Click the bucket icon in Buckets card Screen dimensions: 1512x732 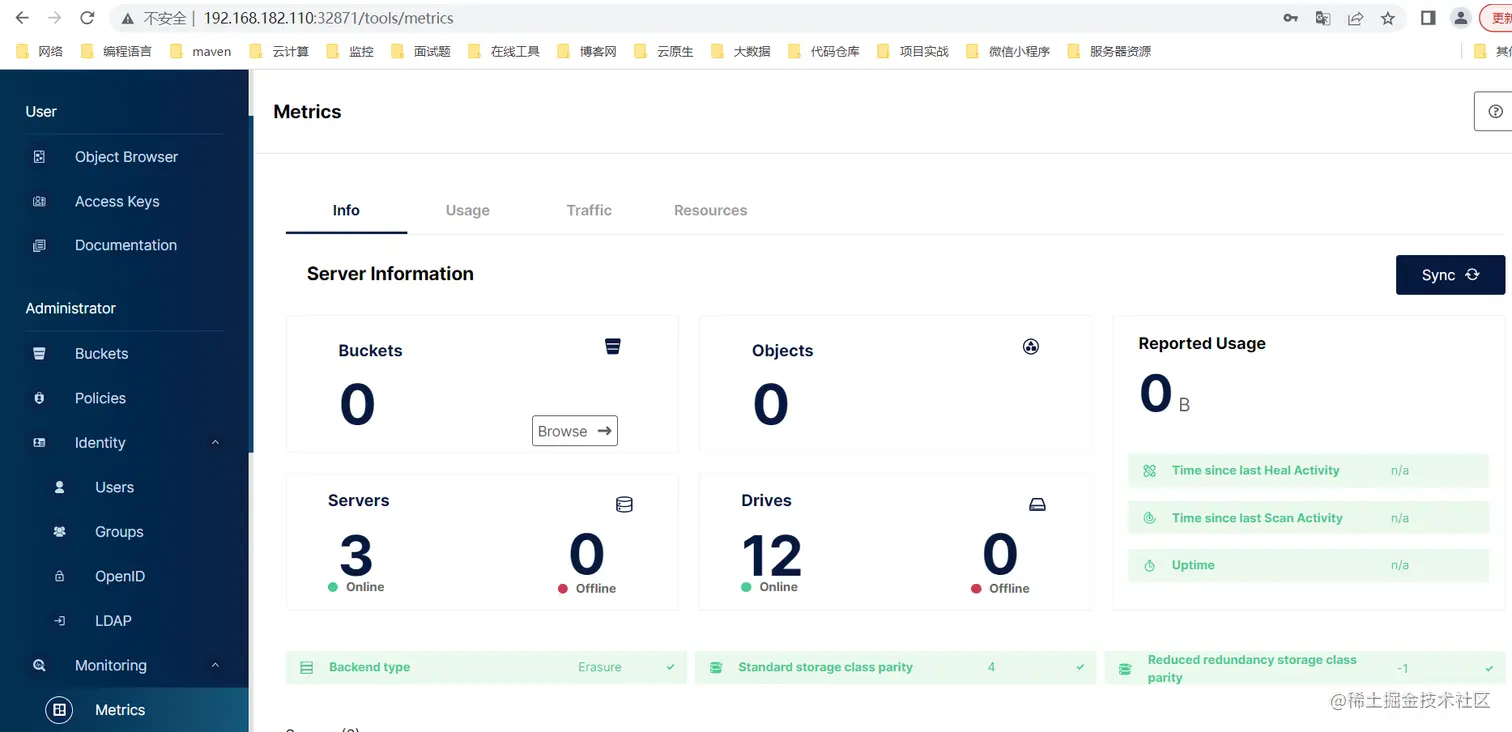coord(613,346)
